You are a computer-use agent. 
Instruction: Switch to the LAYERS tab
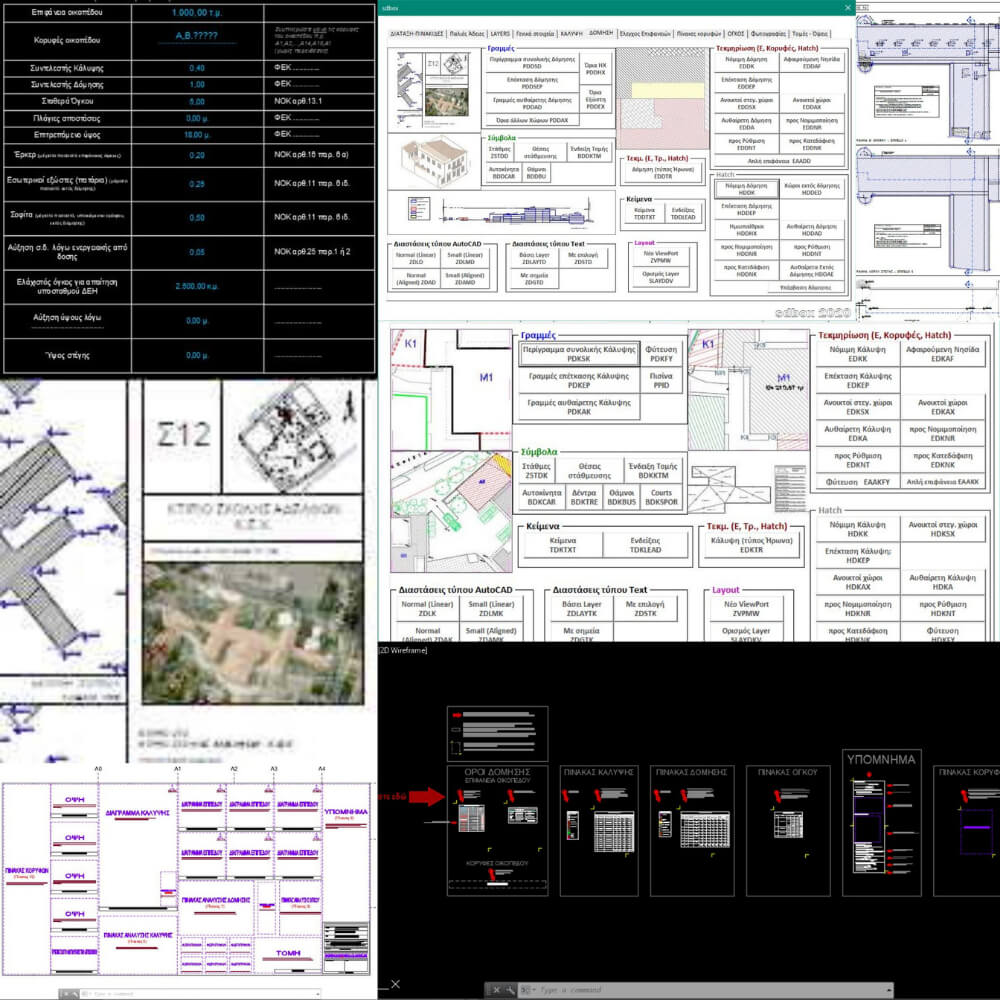click(500, 33)
